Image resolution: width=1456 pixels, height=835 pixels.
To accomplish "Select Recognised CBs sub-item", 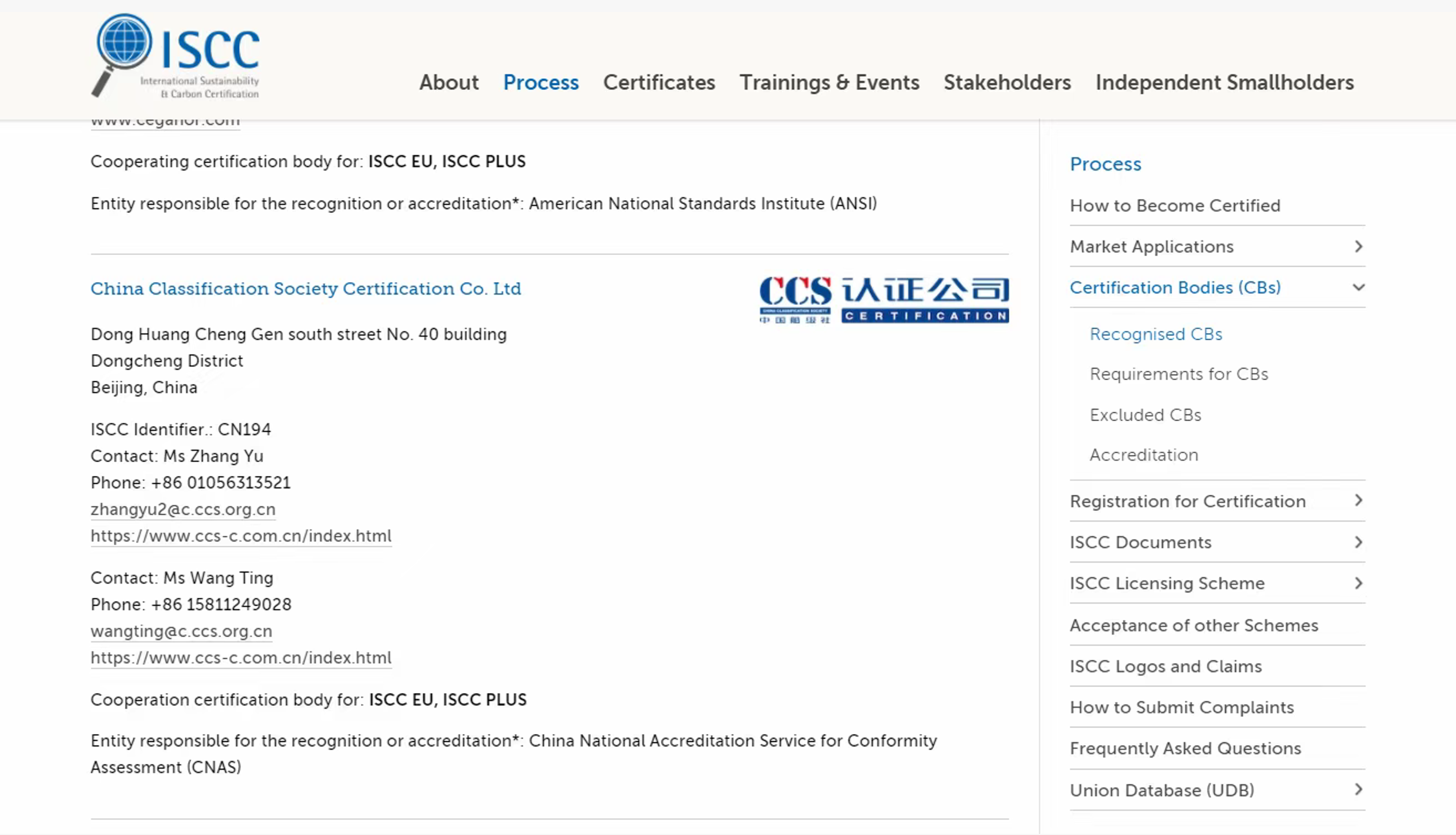I will pyautogui.click(x=1156, y=334).
